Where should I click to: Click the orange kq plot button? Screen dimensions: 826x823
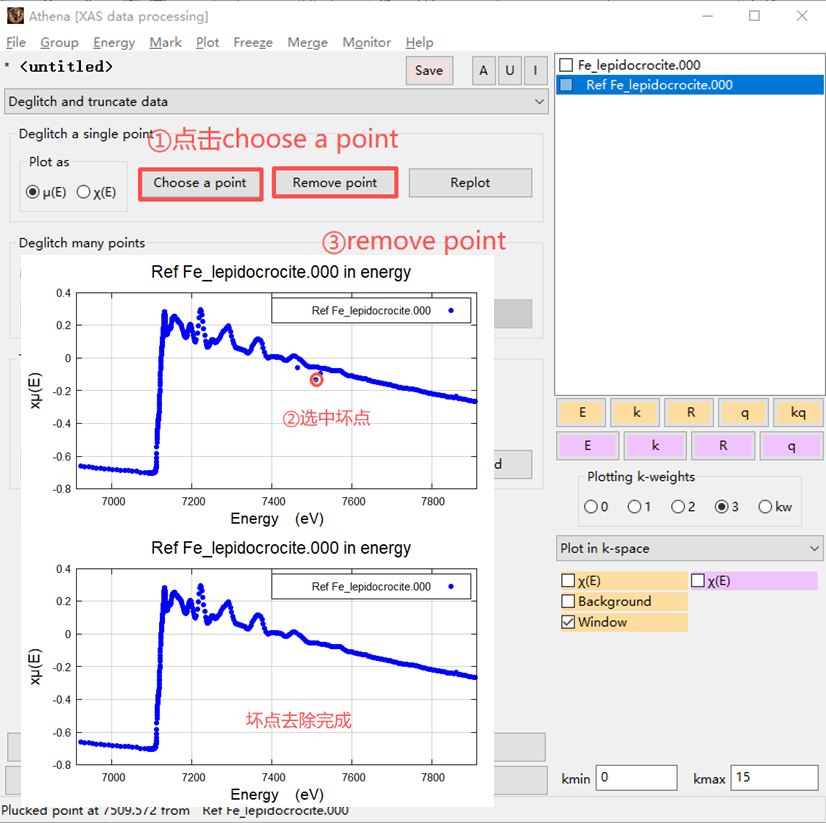[798, 413]
